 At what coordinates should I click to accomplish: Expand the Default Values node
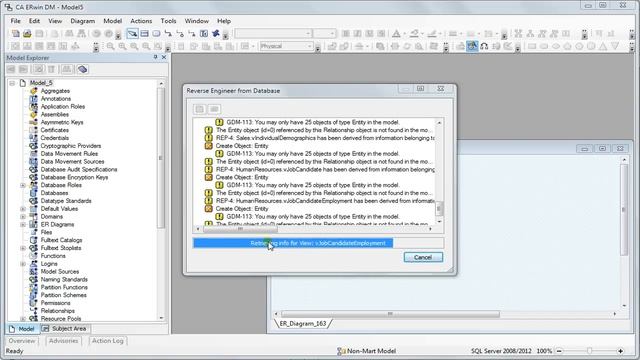click(x=23, y=209)
